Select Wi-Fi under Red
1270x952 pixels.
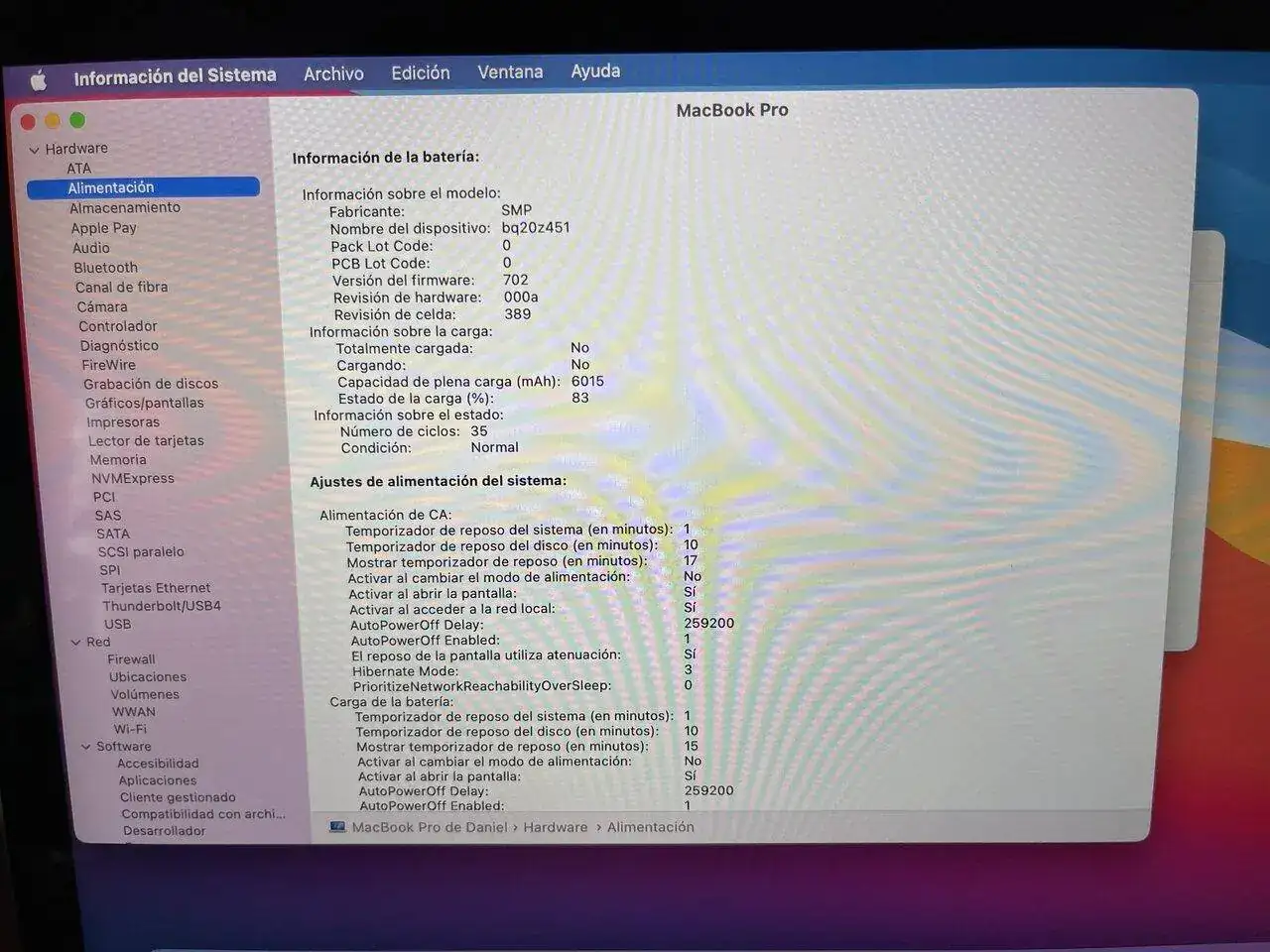click(129, 729)
